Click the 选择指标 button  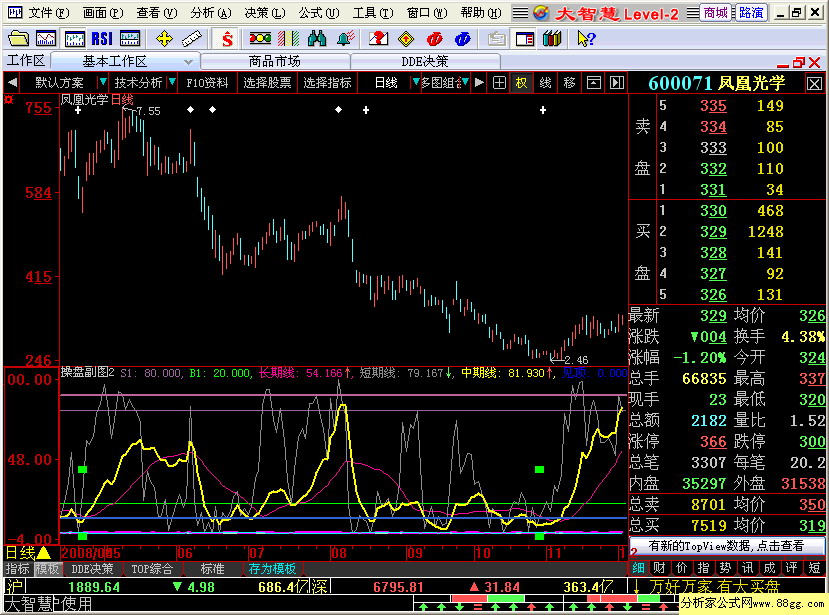[327, 82]
